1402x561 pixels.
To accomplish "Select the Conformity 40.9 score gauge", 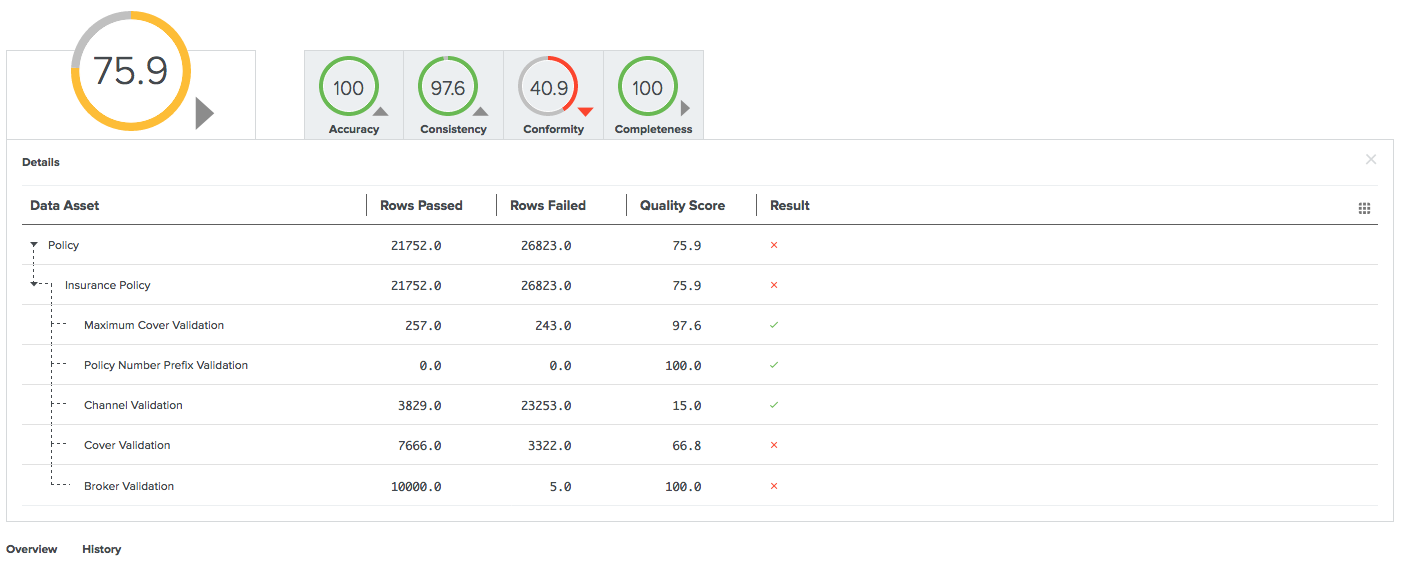I will point(548,88).
